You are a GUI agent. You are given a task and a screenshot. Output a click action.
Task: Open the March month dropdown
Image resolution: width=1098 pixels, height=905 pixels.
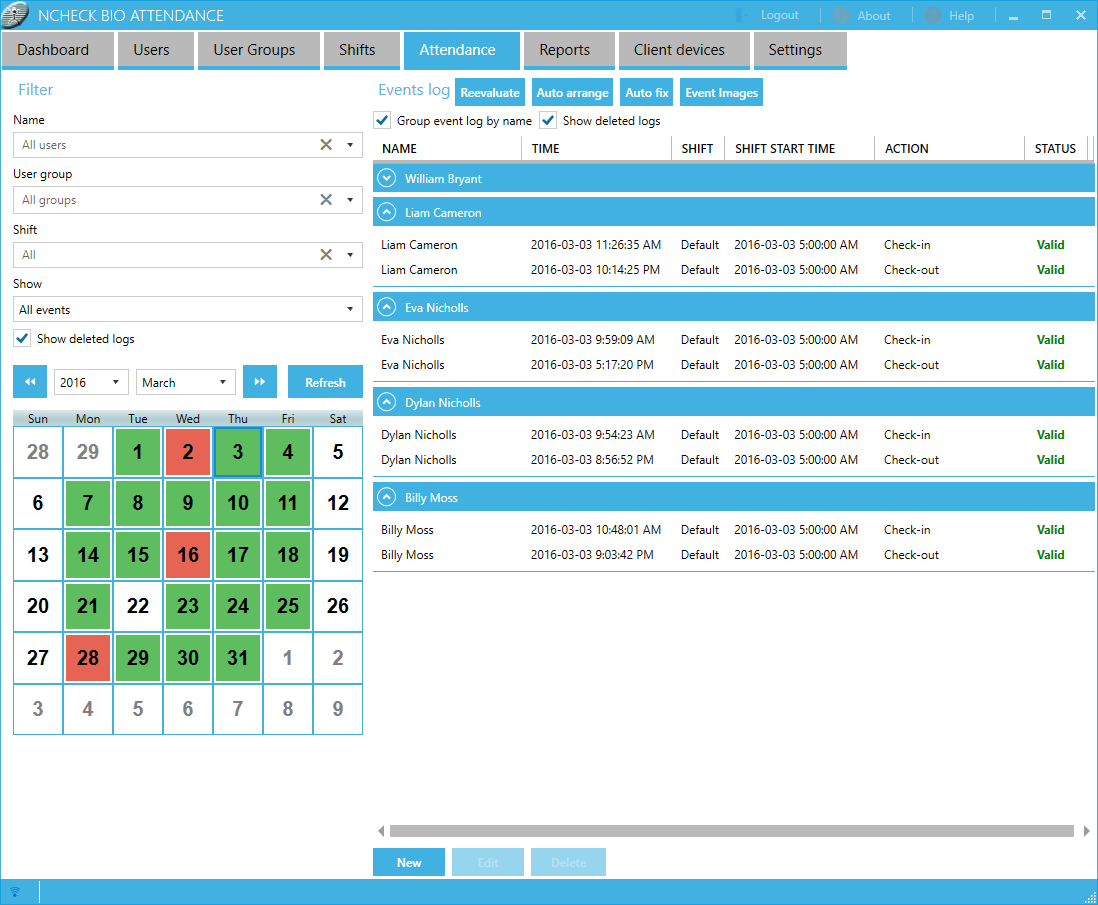click(185, 382)
